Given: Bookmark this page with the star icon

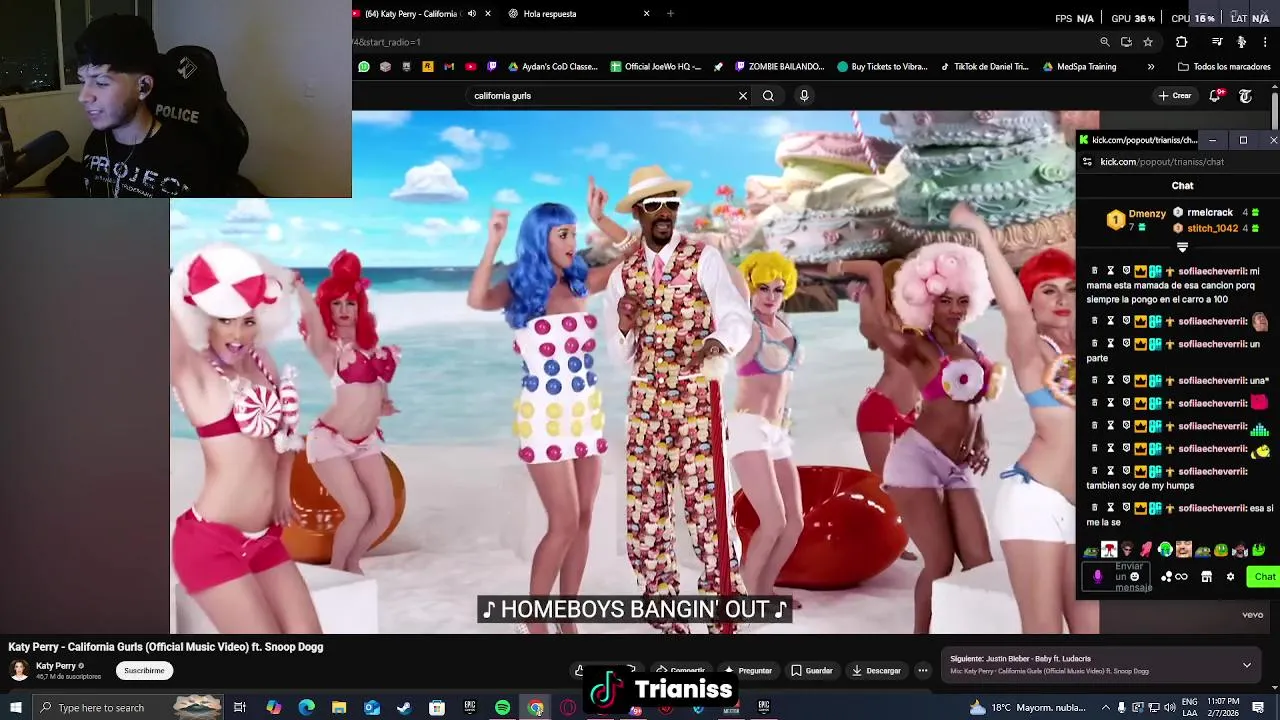Looking at the screenshot, I should tap(1148, 42).
